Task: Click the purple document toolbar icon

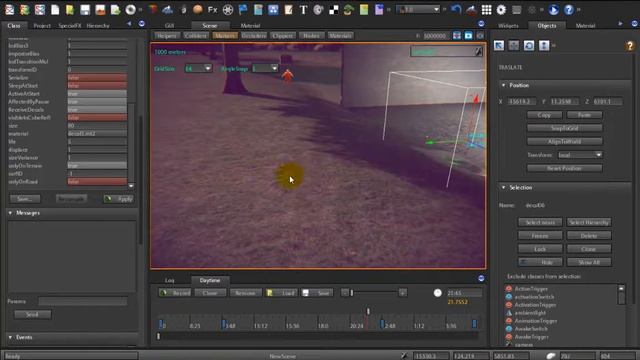Action: coord(379,10)
